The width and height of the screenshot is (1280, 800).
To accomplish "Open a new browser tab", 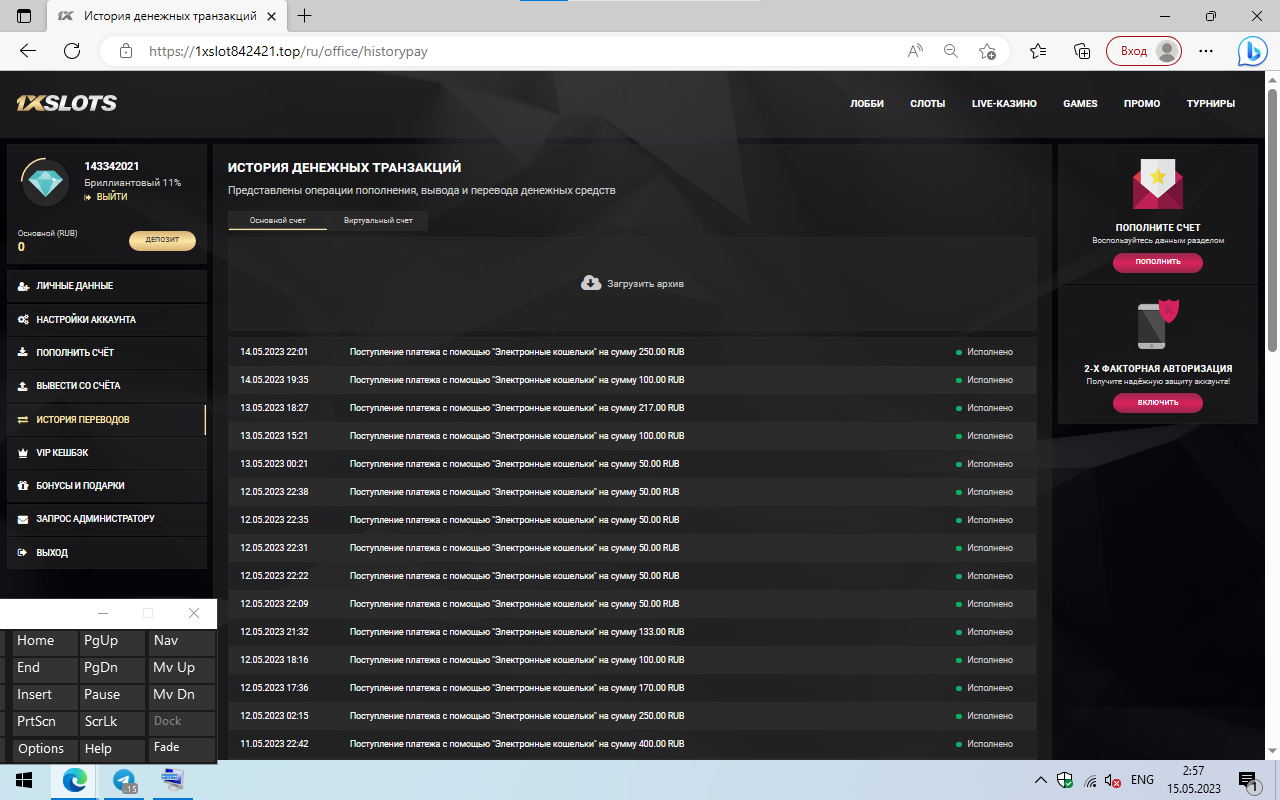I will (x=305, y=16).
